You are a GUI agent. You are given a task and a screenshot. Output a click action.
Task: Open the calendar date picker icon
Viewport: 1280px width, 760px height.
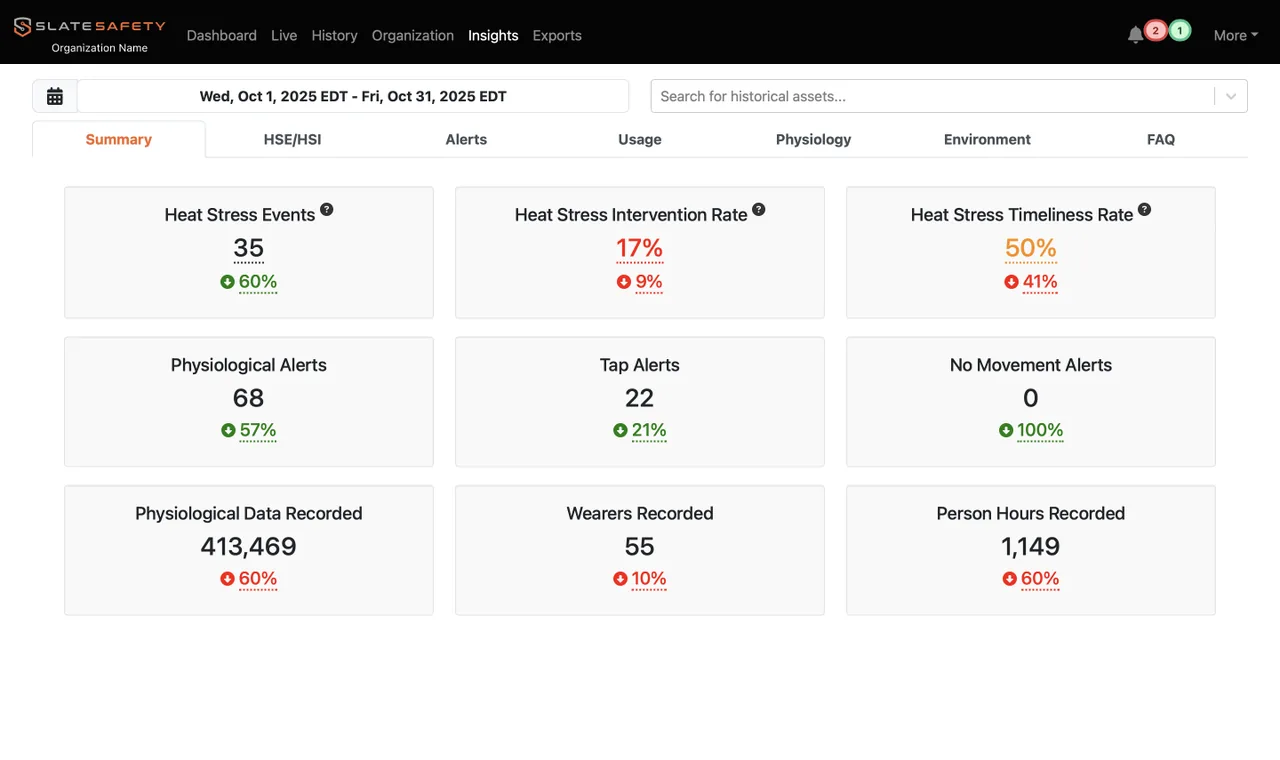point(55,96)
